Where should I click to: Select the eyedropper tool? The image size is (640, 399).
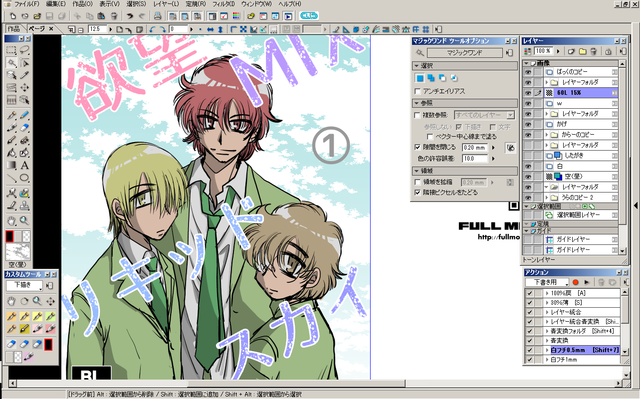24,75
